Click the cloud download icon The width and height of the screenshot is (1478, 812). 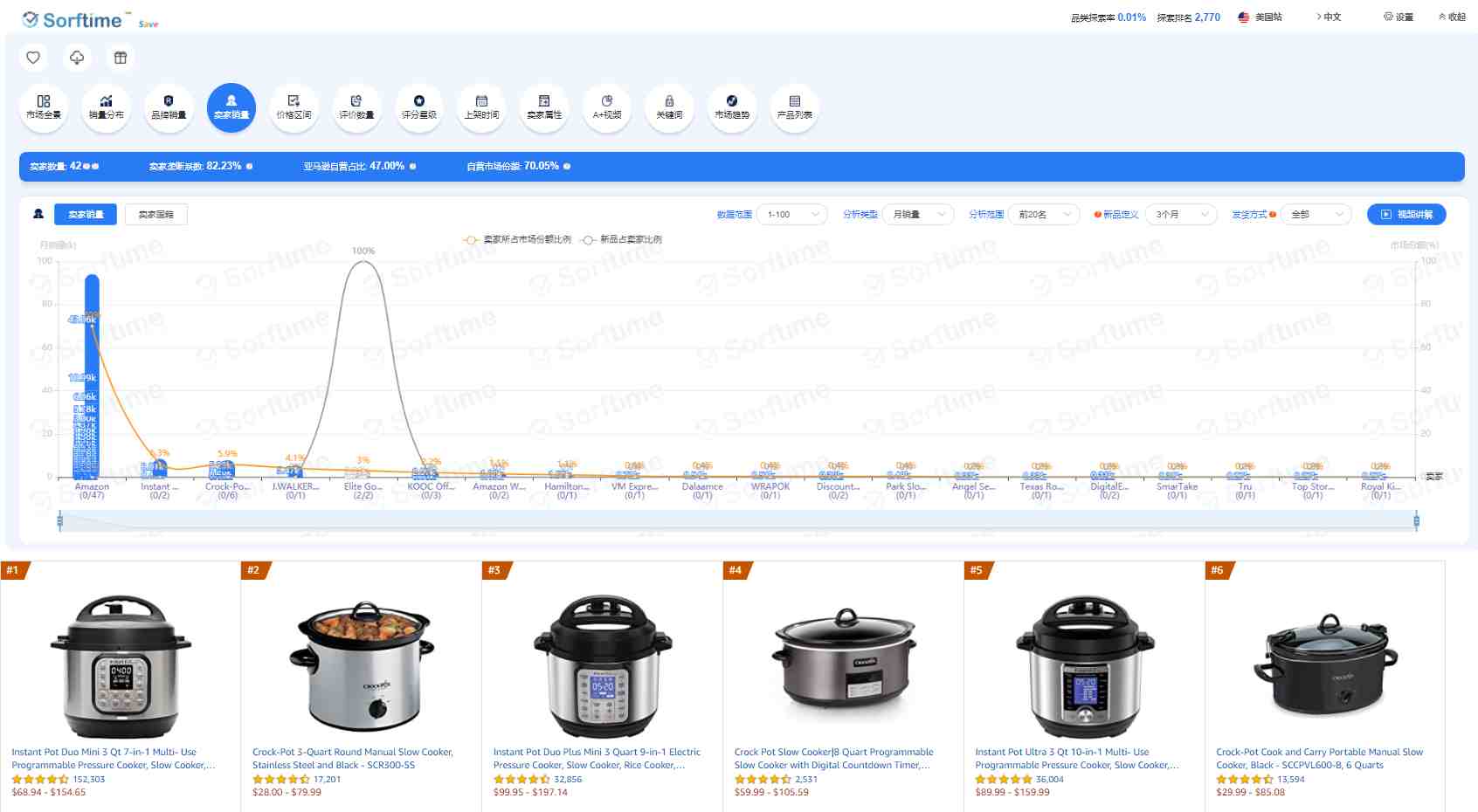click(77, 58)
